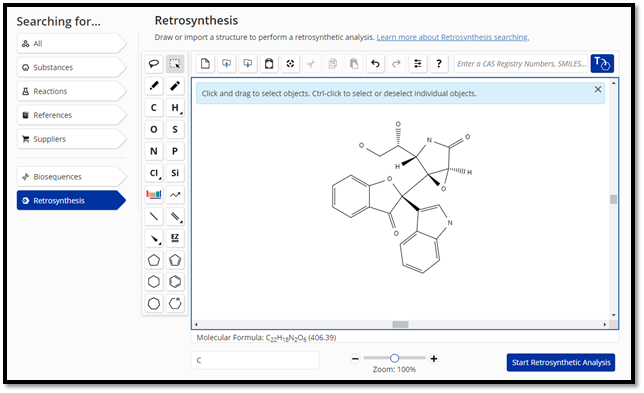The height and width of the screenshot is (393, 644).
Task: Click the export structure file icon
Action: [248, 64]
